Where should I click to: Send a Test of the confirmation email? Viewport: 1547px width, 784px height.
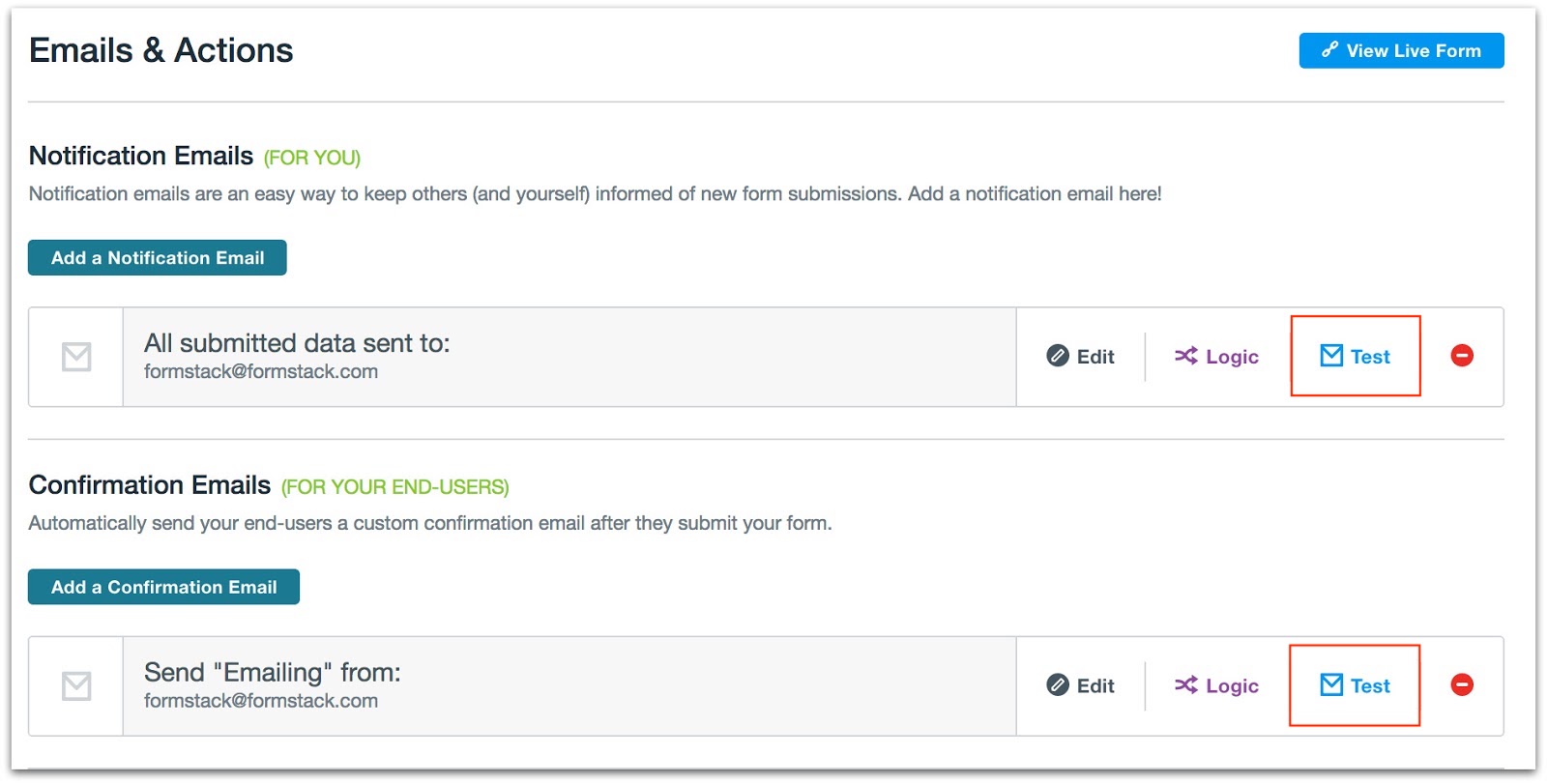1356,685
